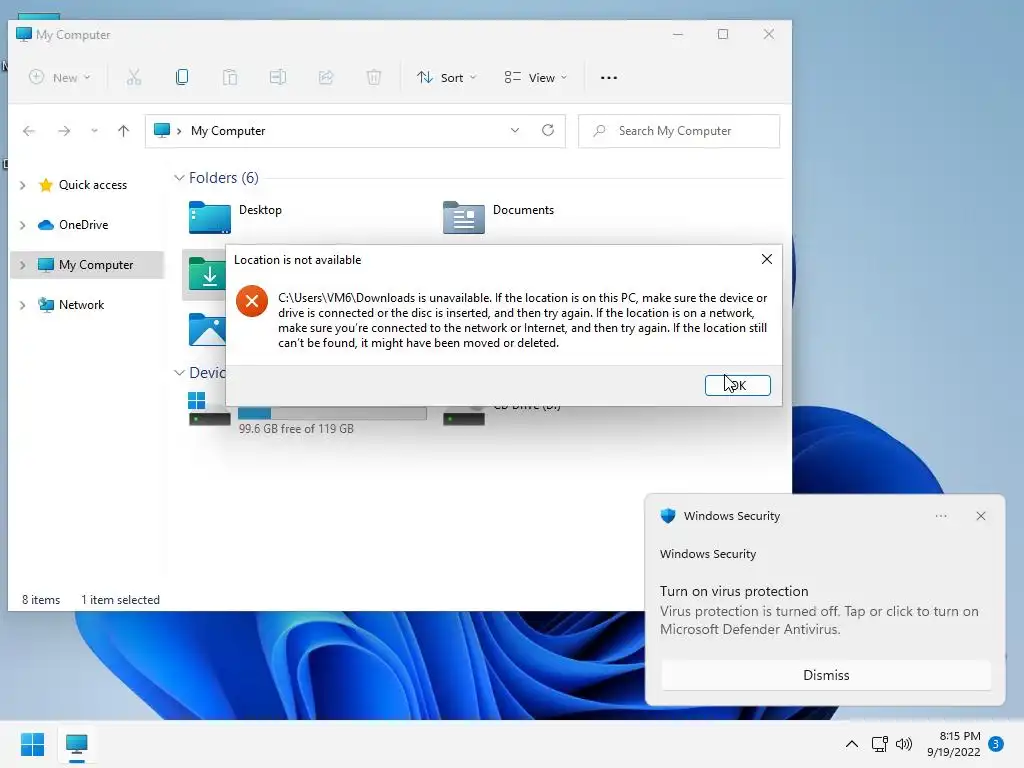The height and width of the screenshot is (768, 1024).
Task: Select OneDrive in sidebar
Action: (84, 225)
